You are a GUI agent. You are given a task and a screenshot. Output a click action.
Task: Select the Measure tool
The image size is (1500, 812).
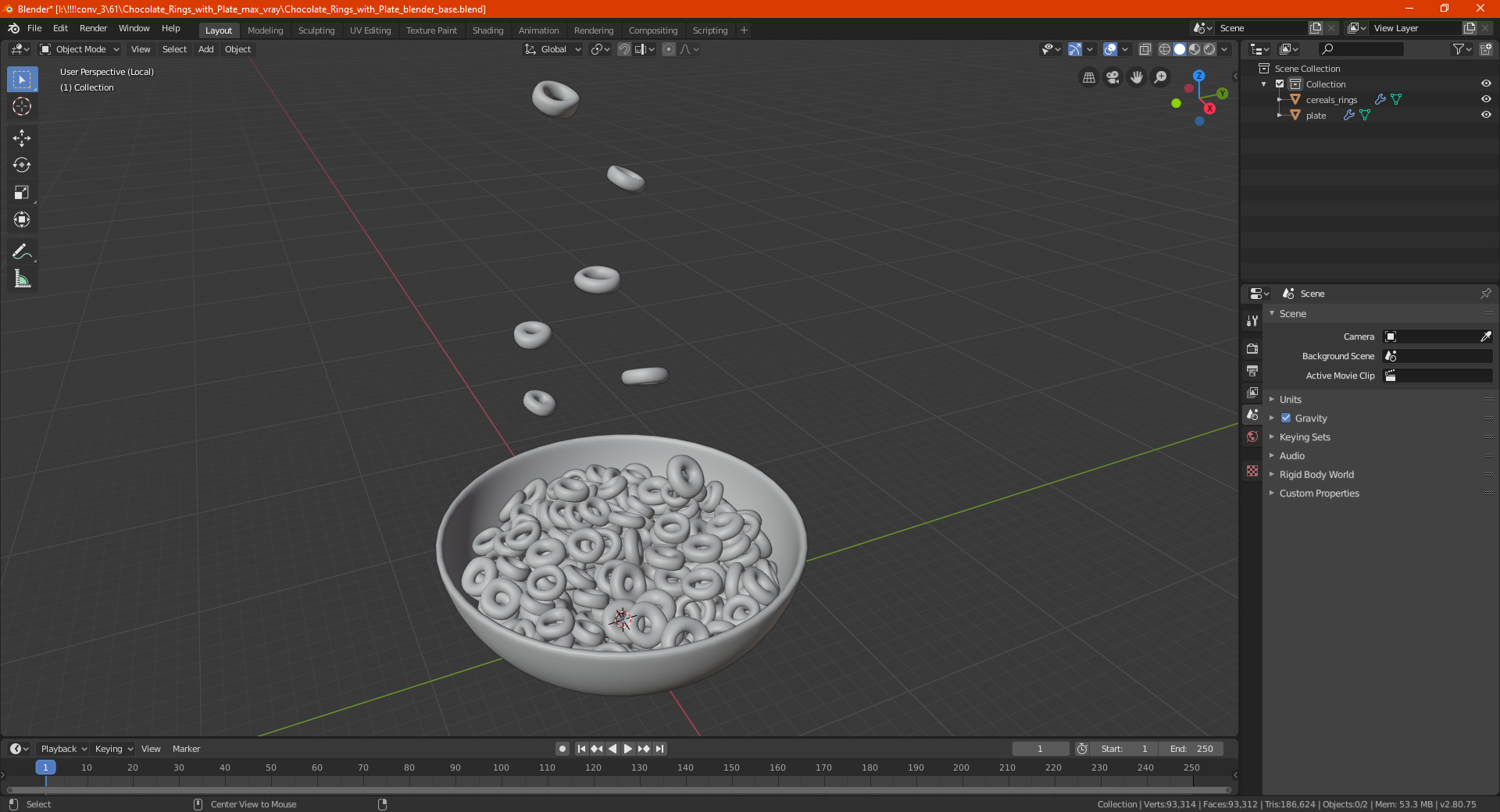pos(22,279)
